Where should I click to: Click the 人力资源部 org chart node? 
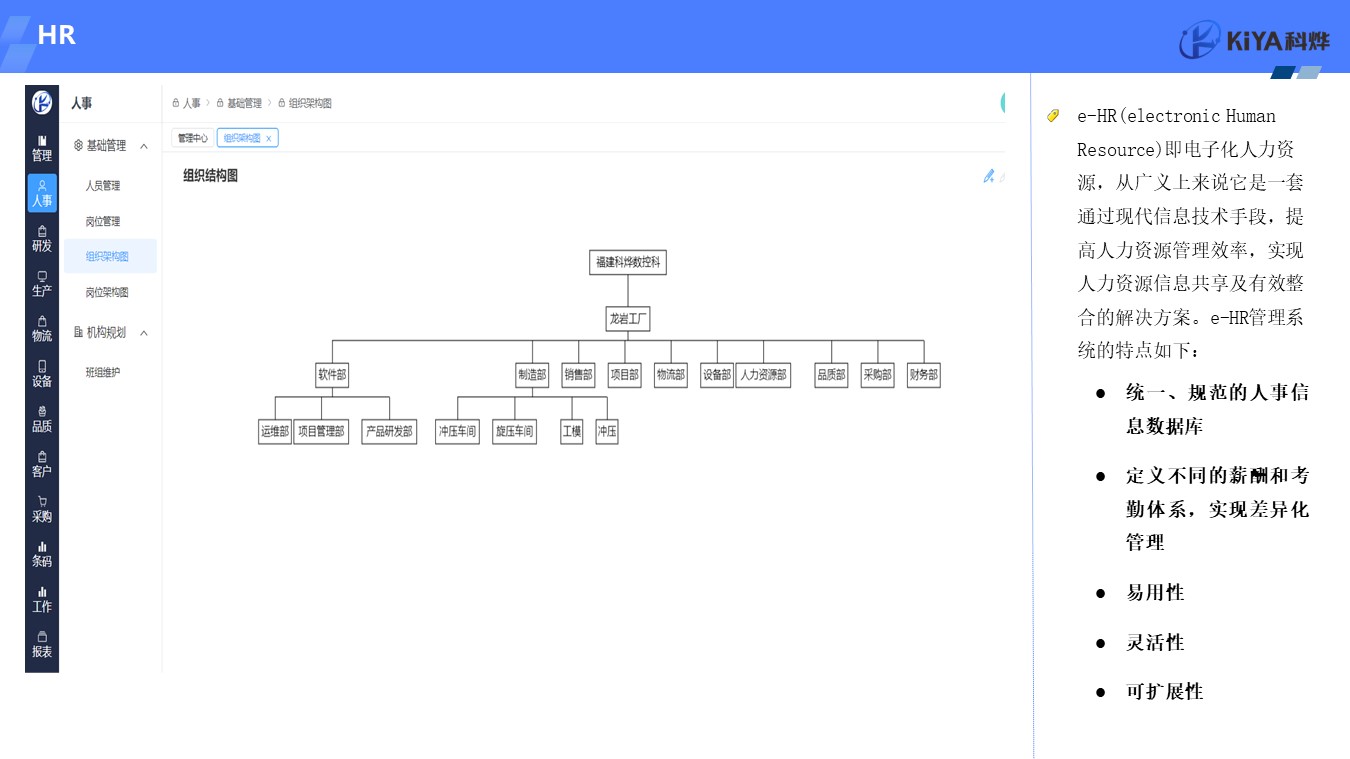point(763,375)
